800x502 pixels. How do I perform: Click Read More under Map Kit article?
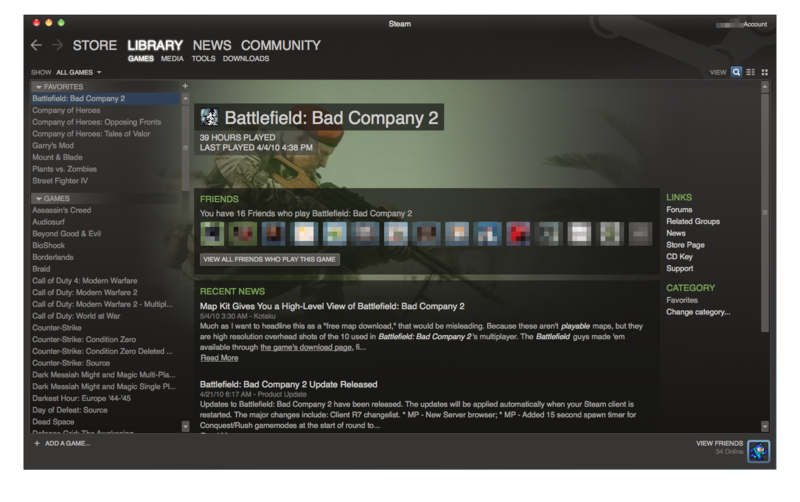point(219,358)
